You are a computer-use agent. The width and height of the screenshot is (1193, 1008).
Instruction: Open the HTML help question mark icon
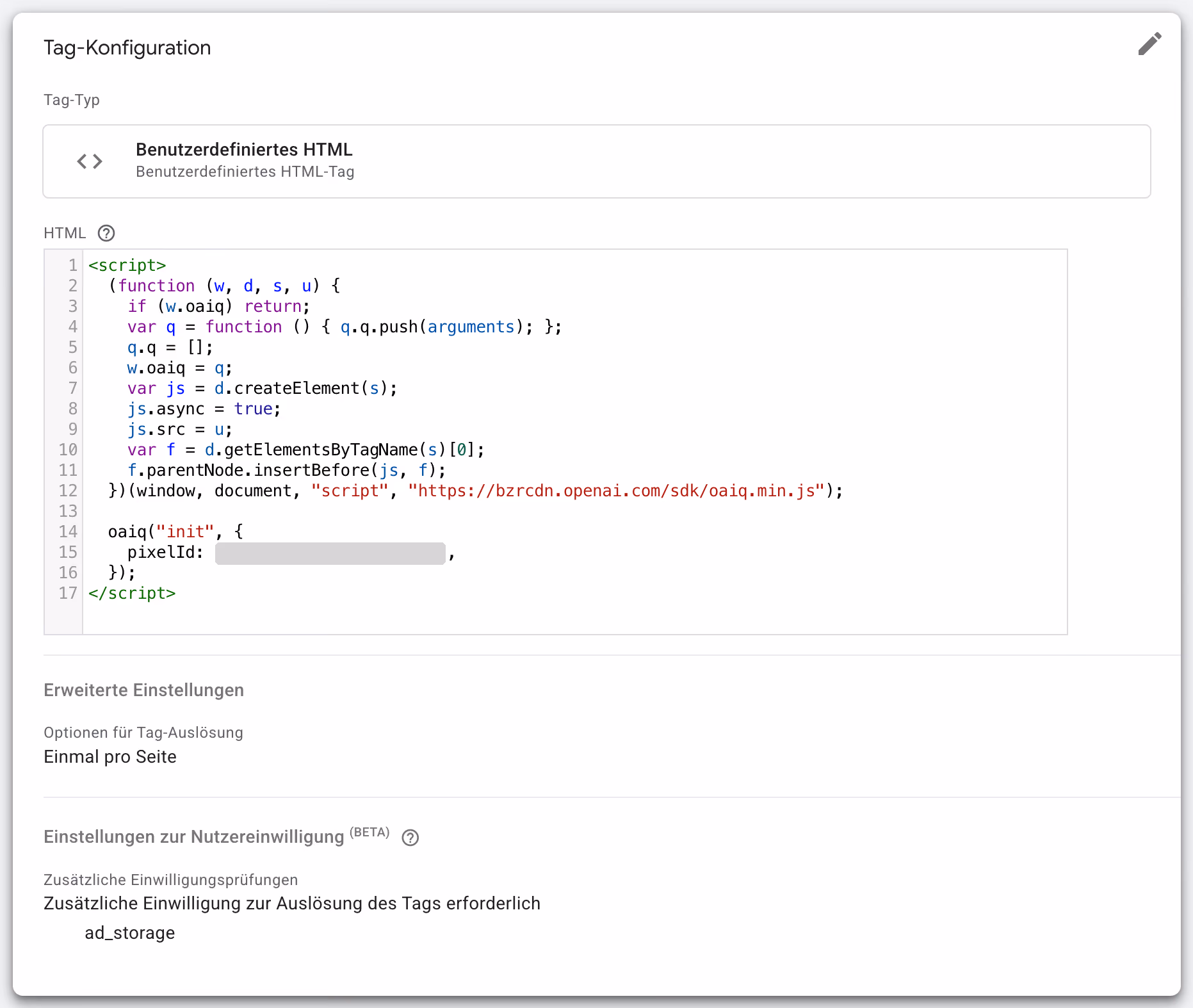point(106,233)
